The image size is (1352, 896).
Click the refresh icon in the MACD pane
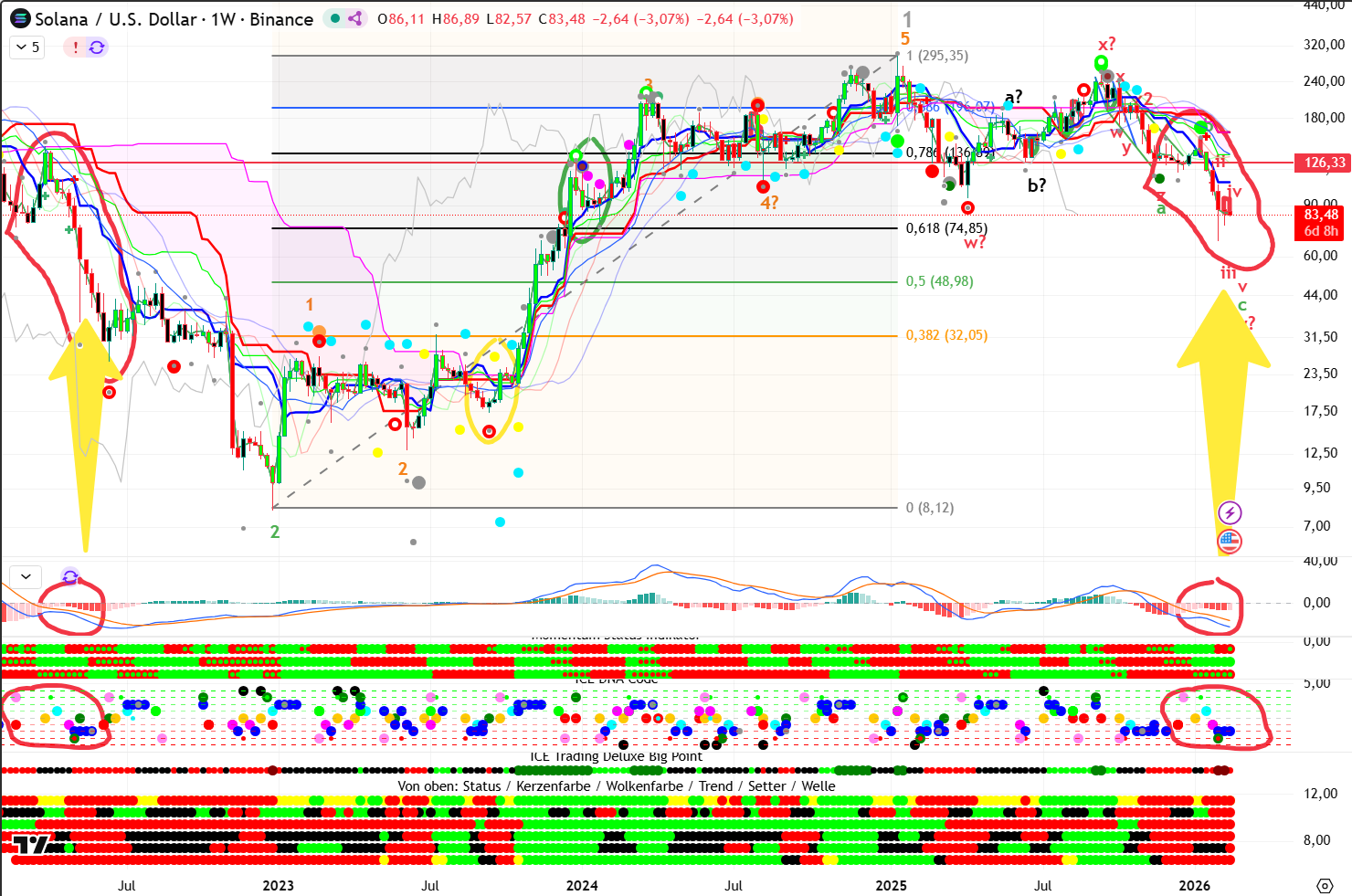point(70,576)
